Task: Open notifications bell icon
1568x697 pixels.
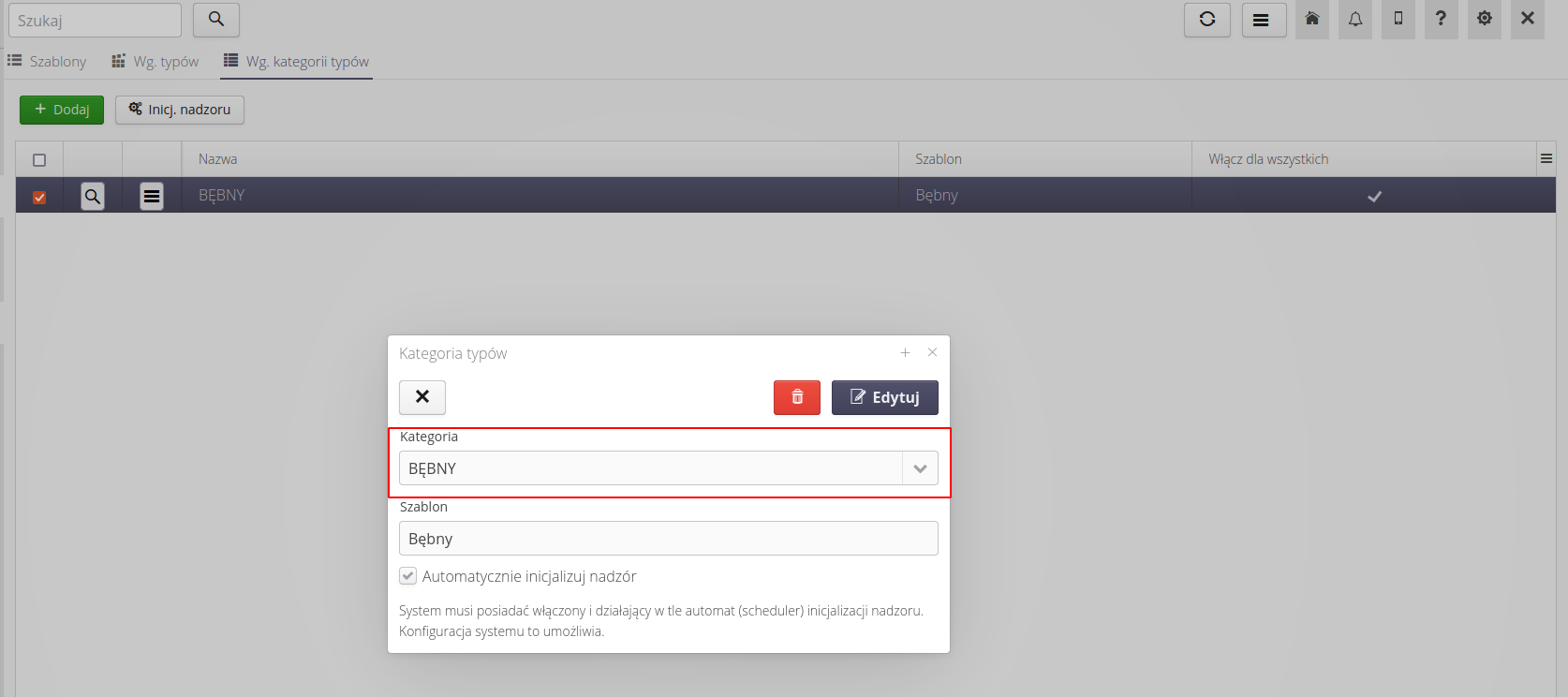Action: (x=1355, y=20)
